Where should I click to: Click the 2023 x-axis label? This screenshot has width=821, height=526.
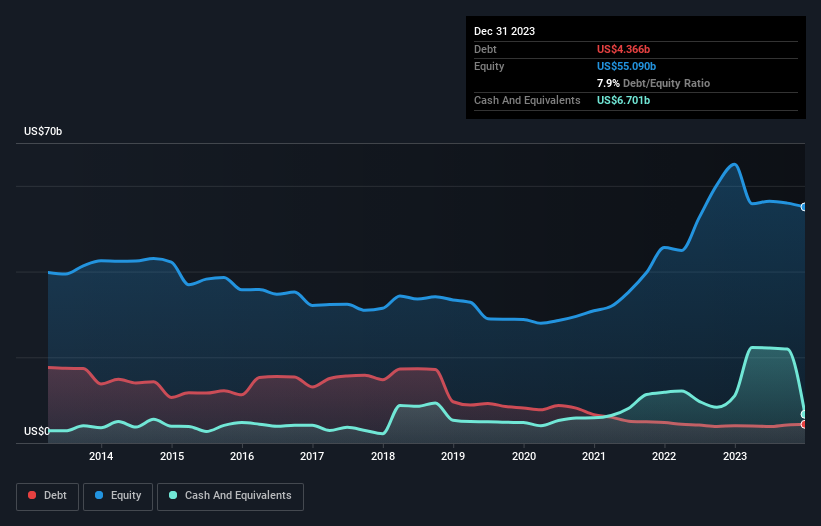735,456
